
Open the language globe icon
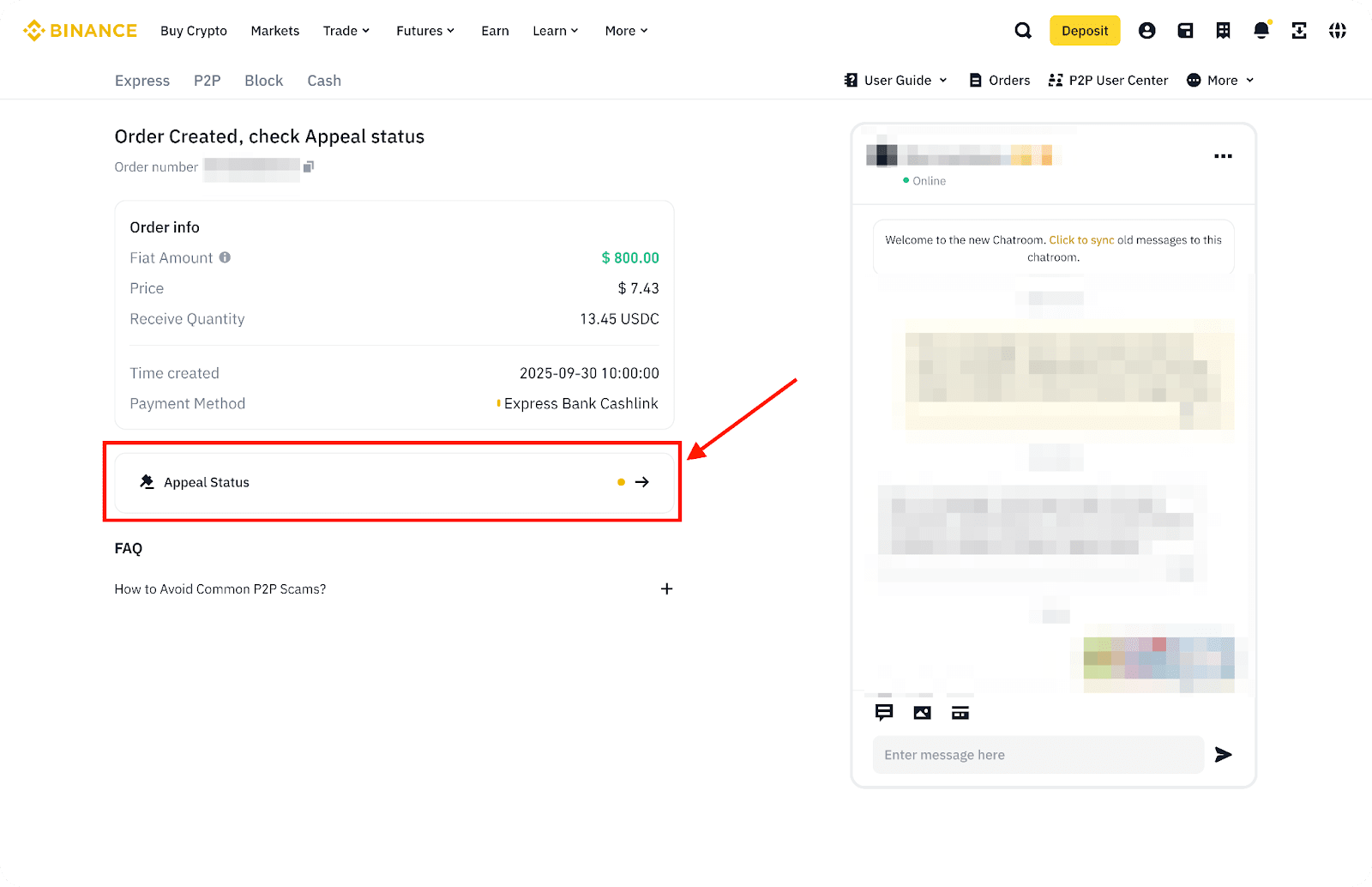point(1338,31)
